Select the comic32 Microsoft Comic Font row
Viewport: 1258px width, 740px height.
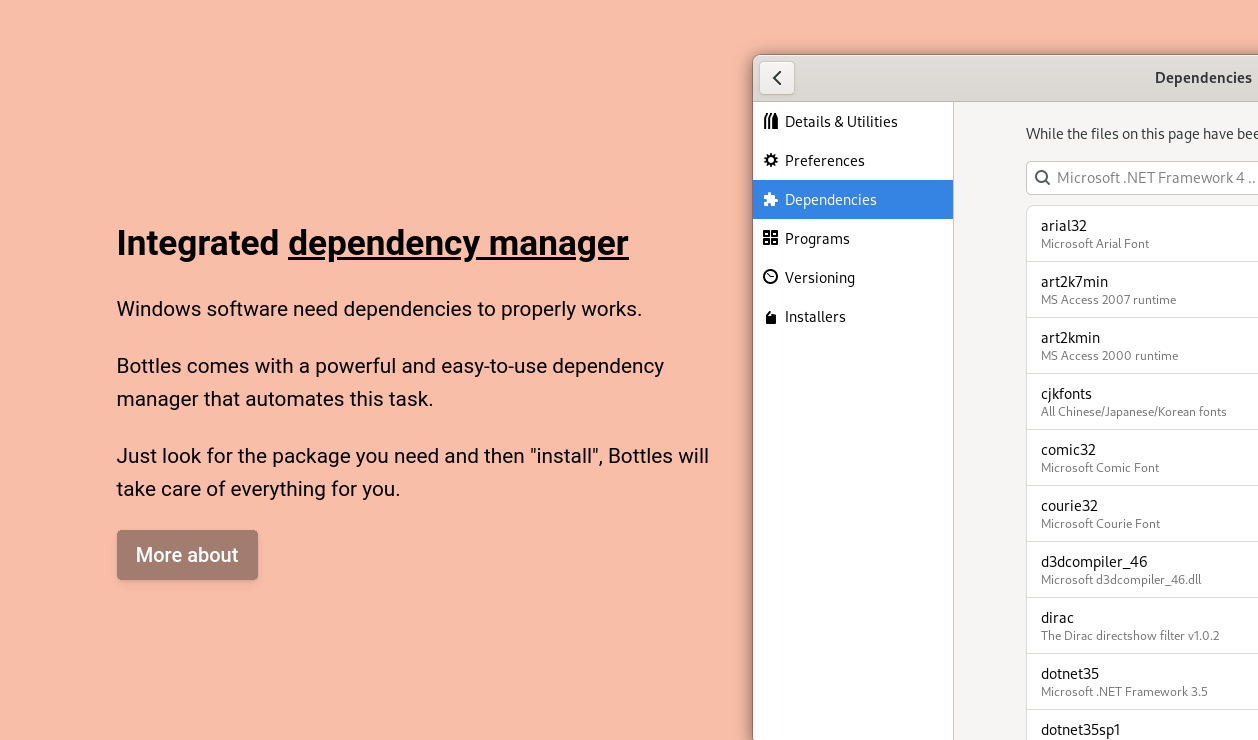[x=1142, y=458]
